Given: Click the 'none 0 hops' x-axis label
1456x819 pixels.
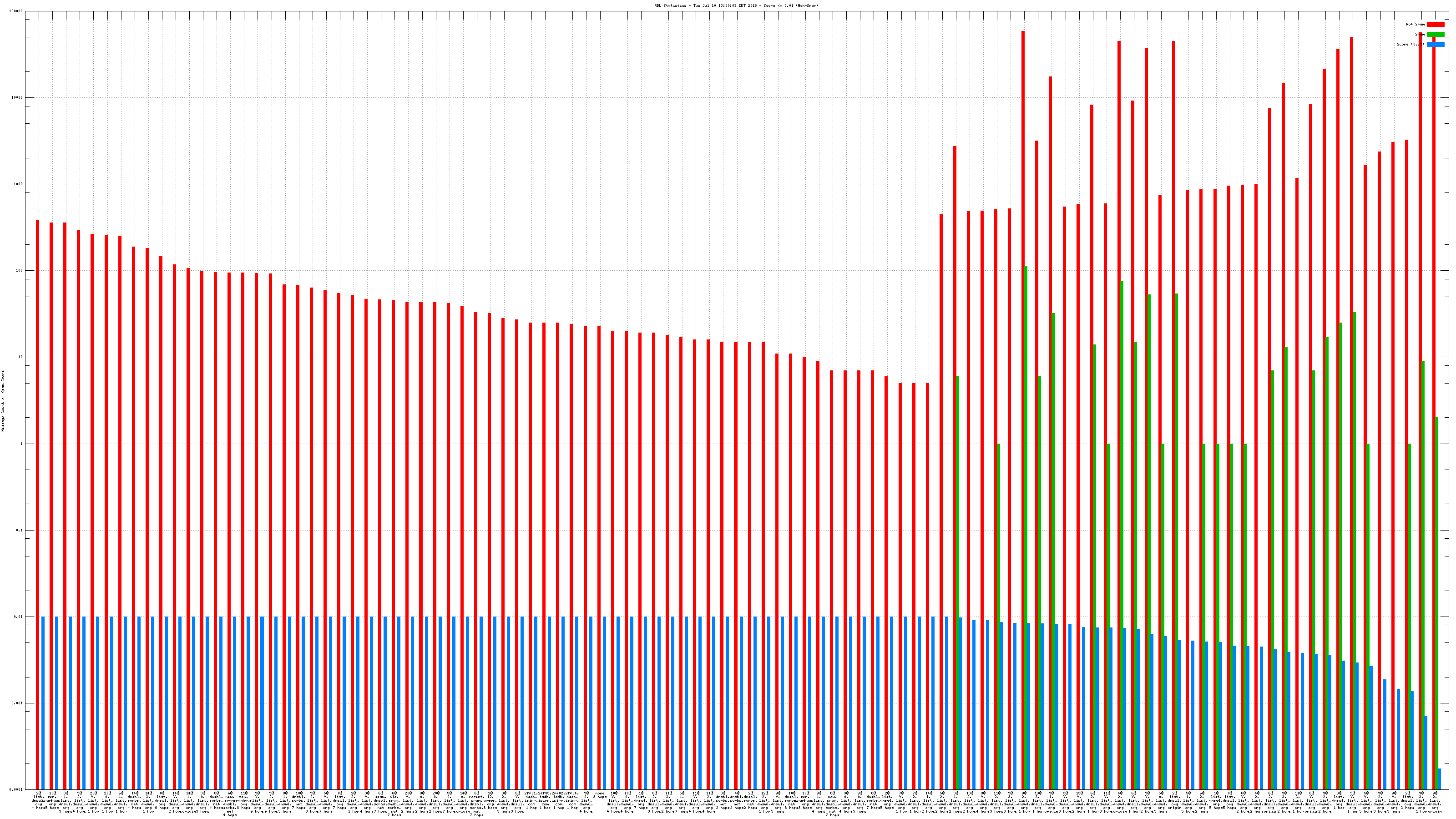Looking at the screenshot, I should 600,795.
